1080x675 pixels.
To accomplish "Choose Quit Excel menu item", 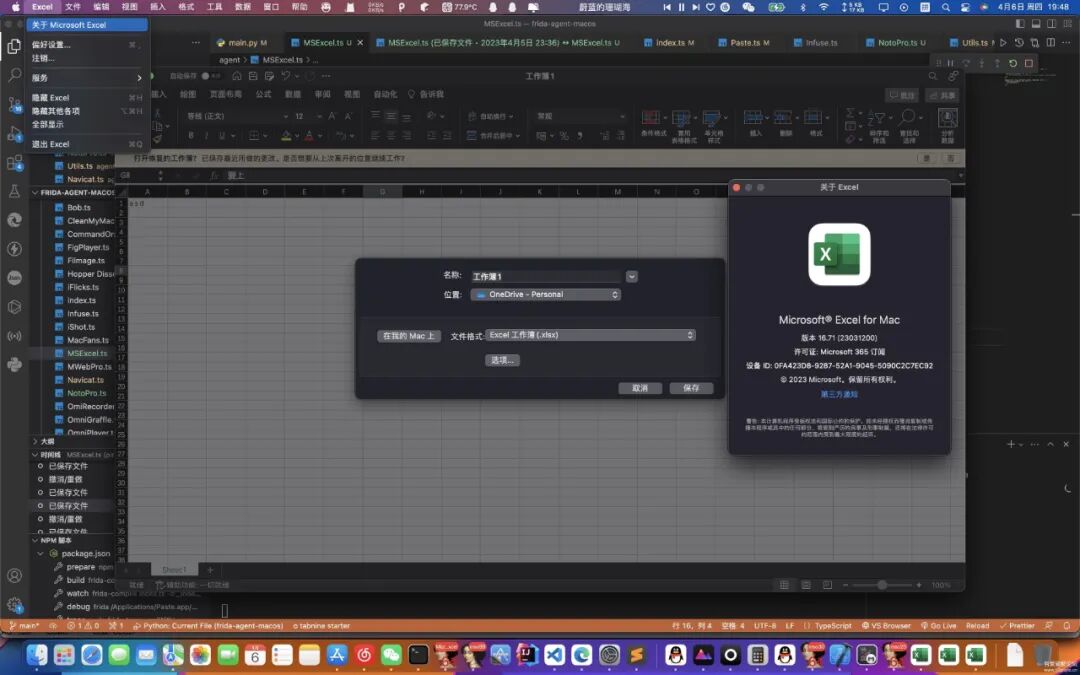I will coord(87,145).
